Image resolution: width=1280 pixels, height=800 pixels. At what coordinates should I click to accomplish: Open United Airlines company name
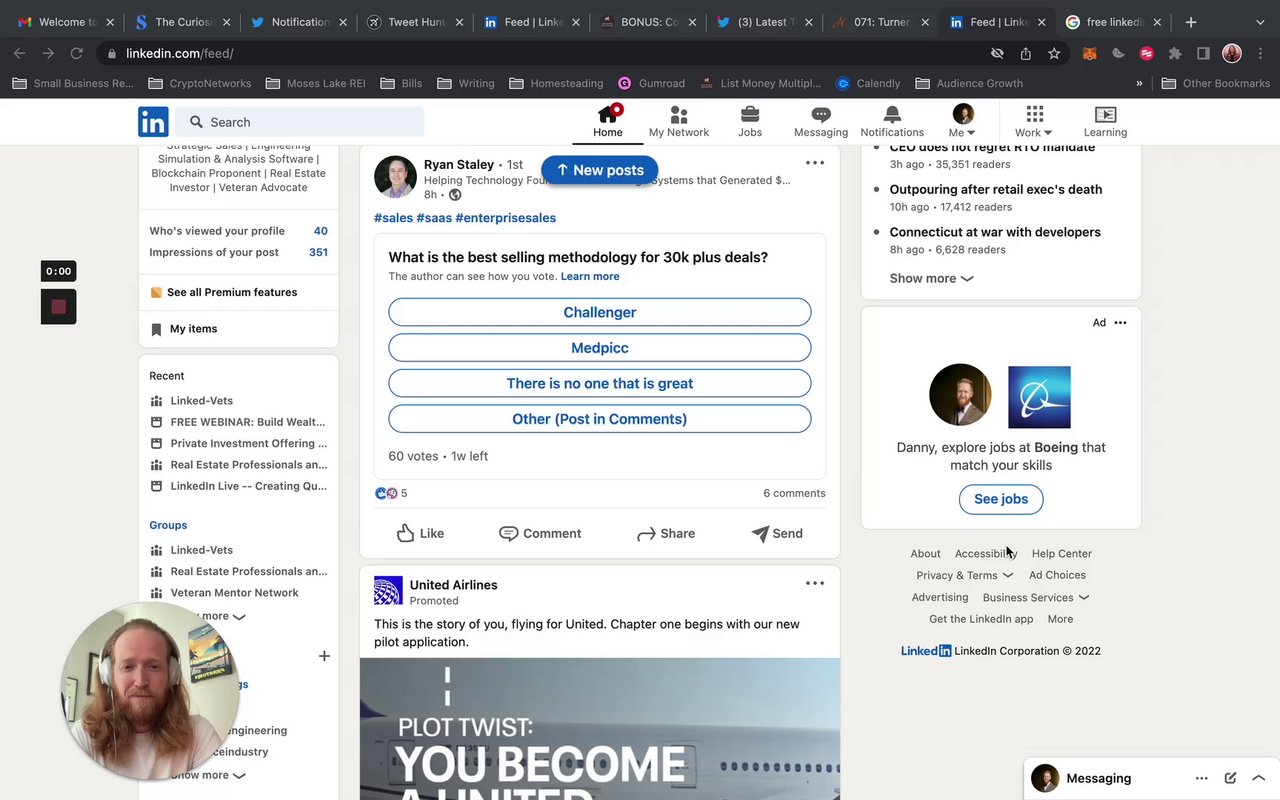pyautogui.click(x=453, y=585)
